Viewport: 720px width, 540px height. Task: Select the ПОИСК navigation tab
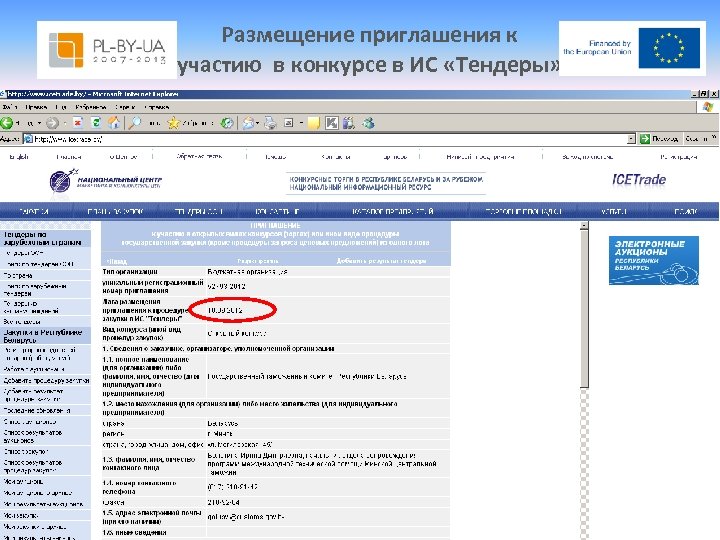tap(686, 211)
